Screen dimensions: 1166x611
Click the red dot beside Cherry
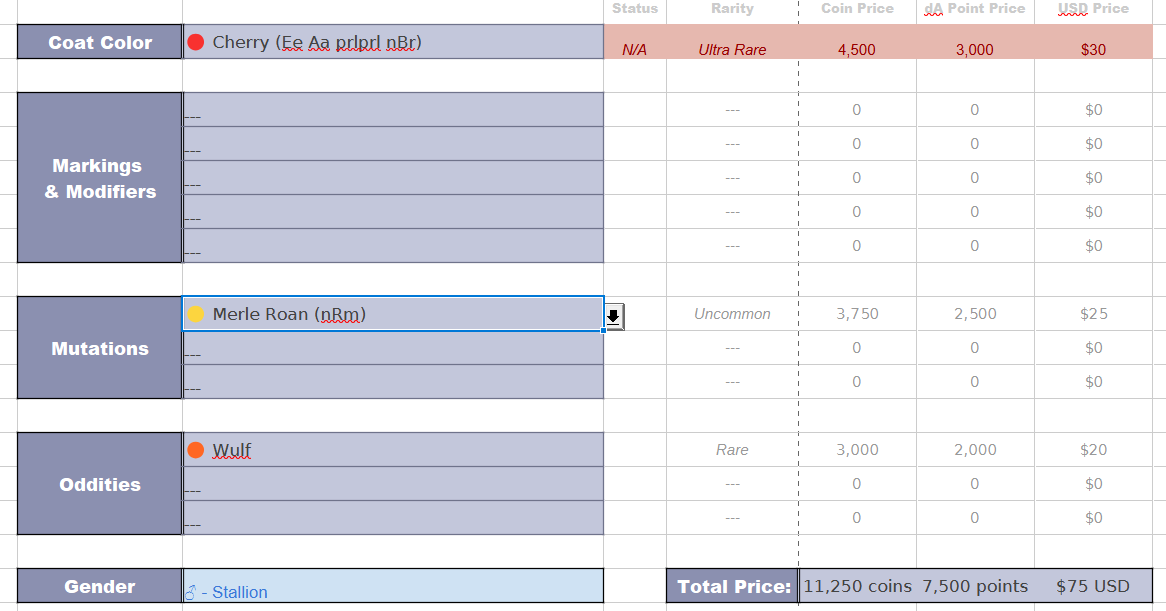[196, 42]
